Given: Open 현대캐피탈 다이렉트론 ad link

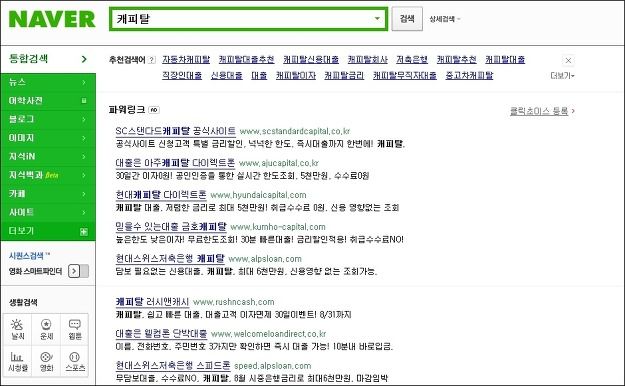Looking at the screenshot, I should point(161,195).
